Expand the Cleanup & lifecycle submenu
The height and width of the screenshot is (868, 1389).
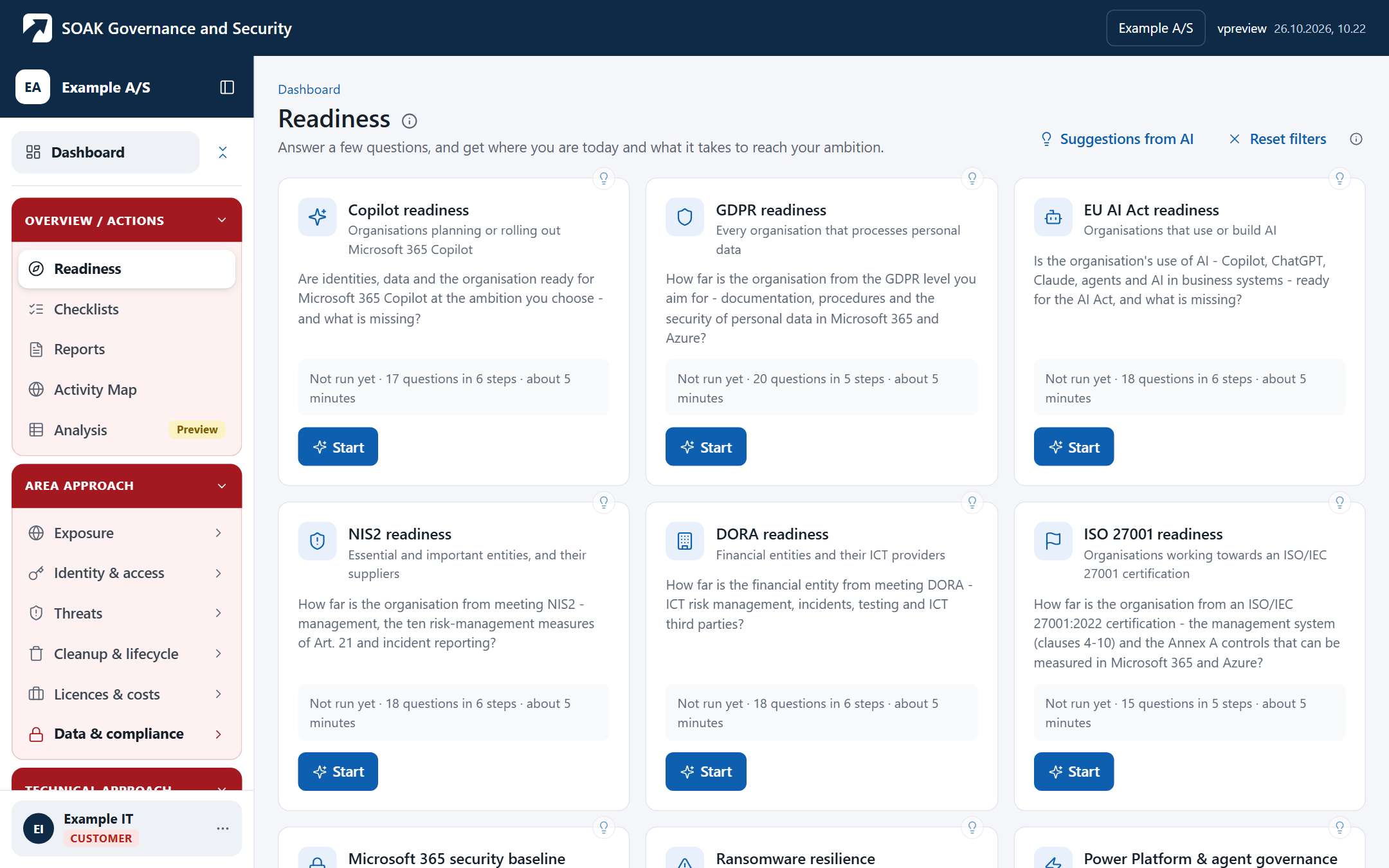tap(219, 654)
